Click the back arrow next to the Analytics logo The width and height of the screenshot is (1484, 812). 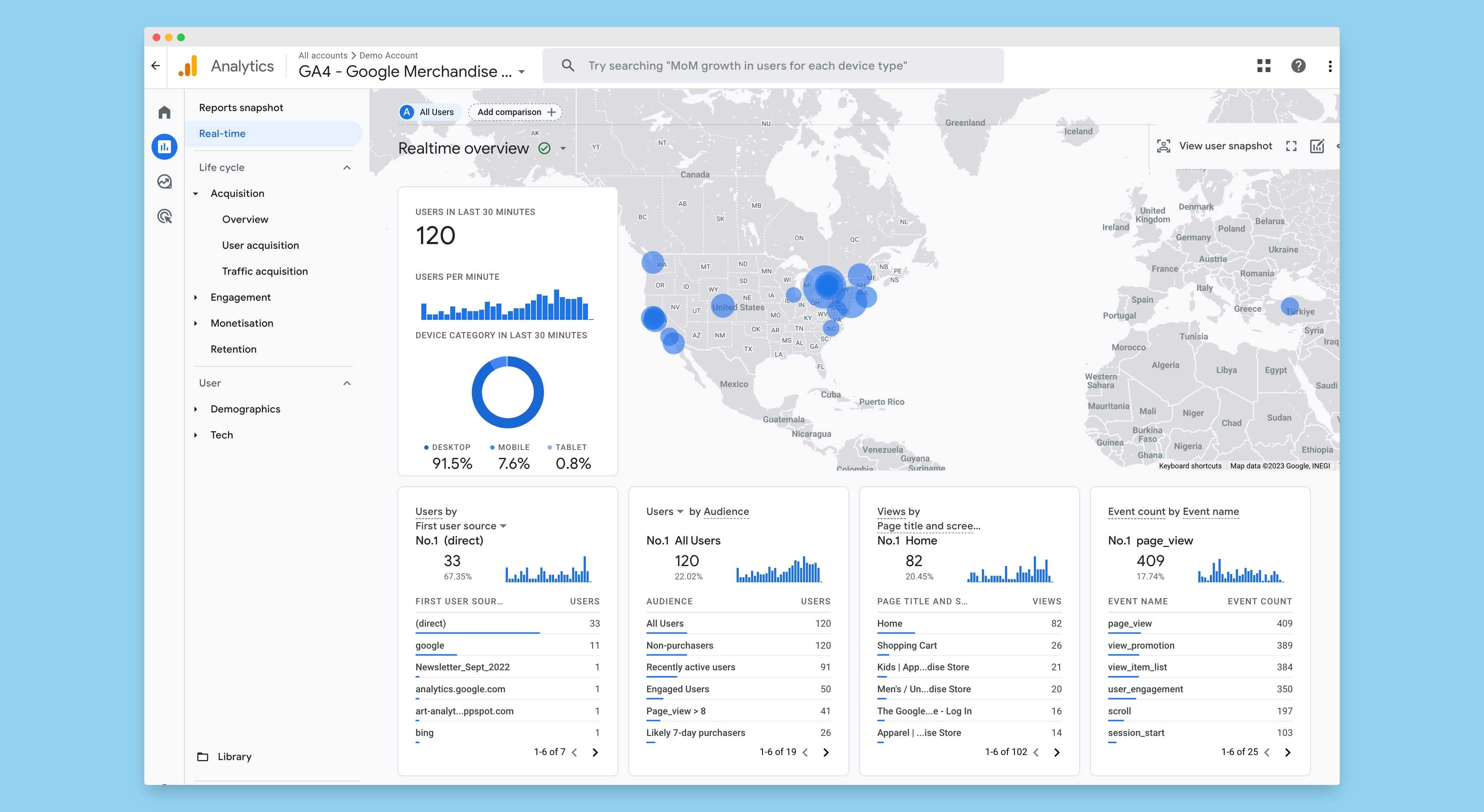pyautogui.click(x=155, y=66)
